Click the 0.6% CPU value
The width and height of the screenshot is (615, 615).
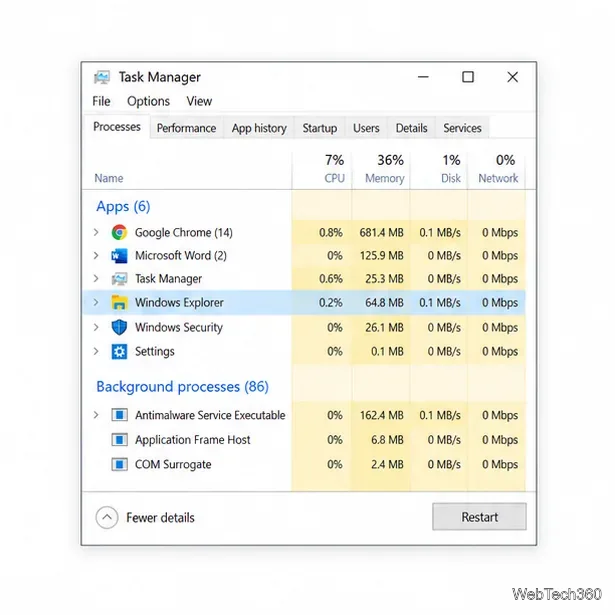[x=331, y=279]
